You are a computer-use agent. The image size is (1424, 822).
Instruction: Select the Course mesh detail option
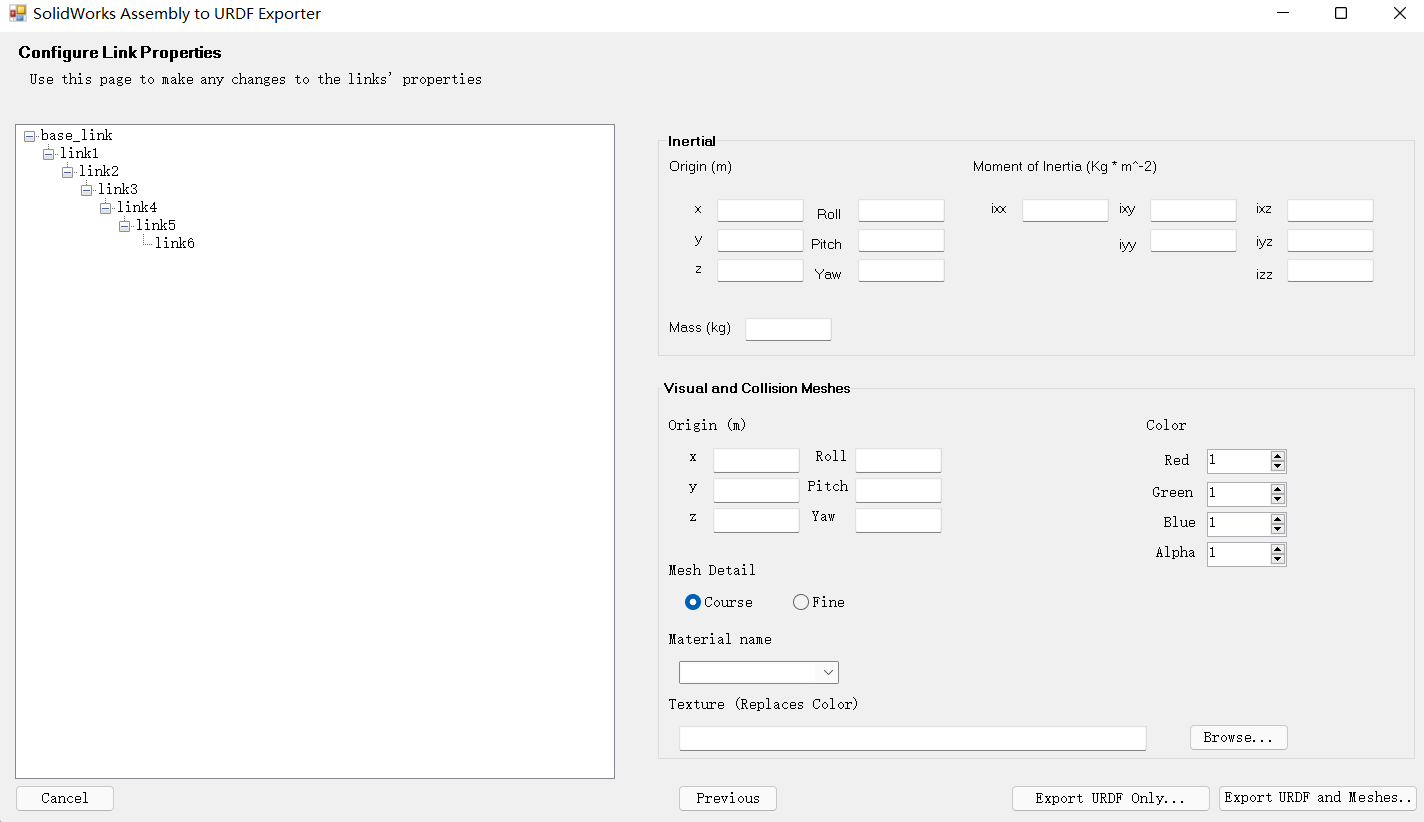[719, 602]
